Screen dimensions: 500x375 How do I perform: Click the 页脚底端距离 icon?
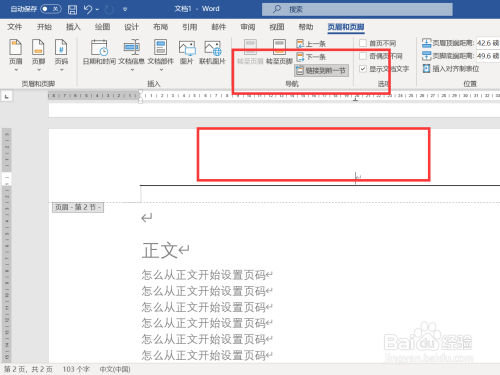tap(426, 56)
